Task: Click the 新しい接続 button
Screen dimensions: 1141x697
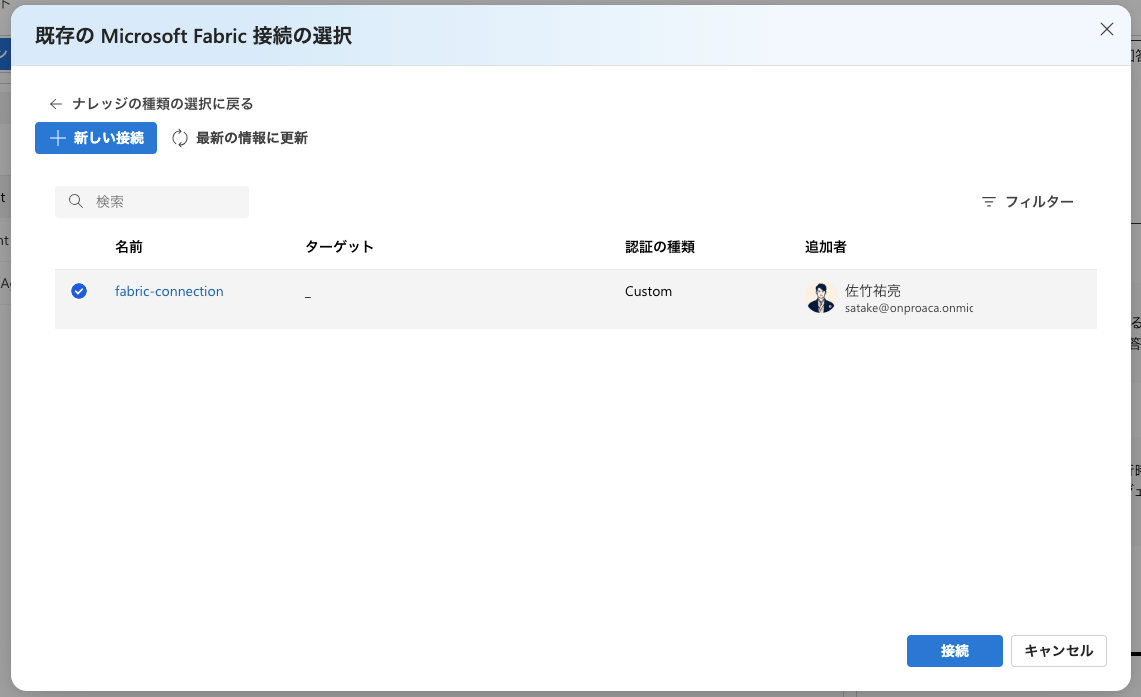Action: click(x=96, y=138)
